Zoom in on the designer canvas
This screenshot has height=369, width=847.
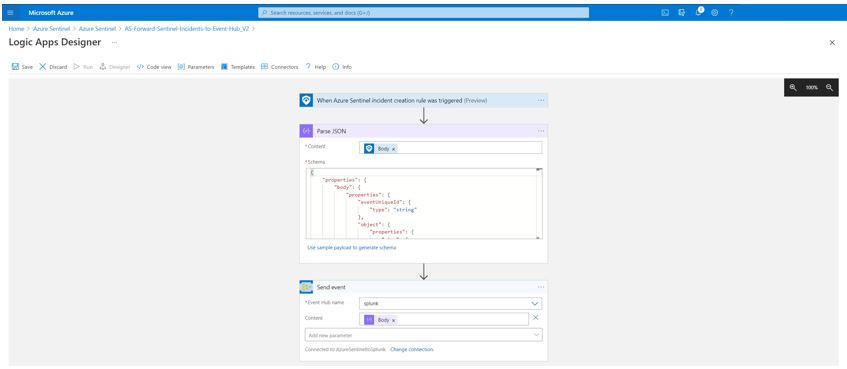click(x=793, y=88)
